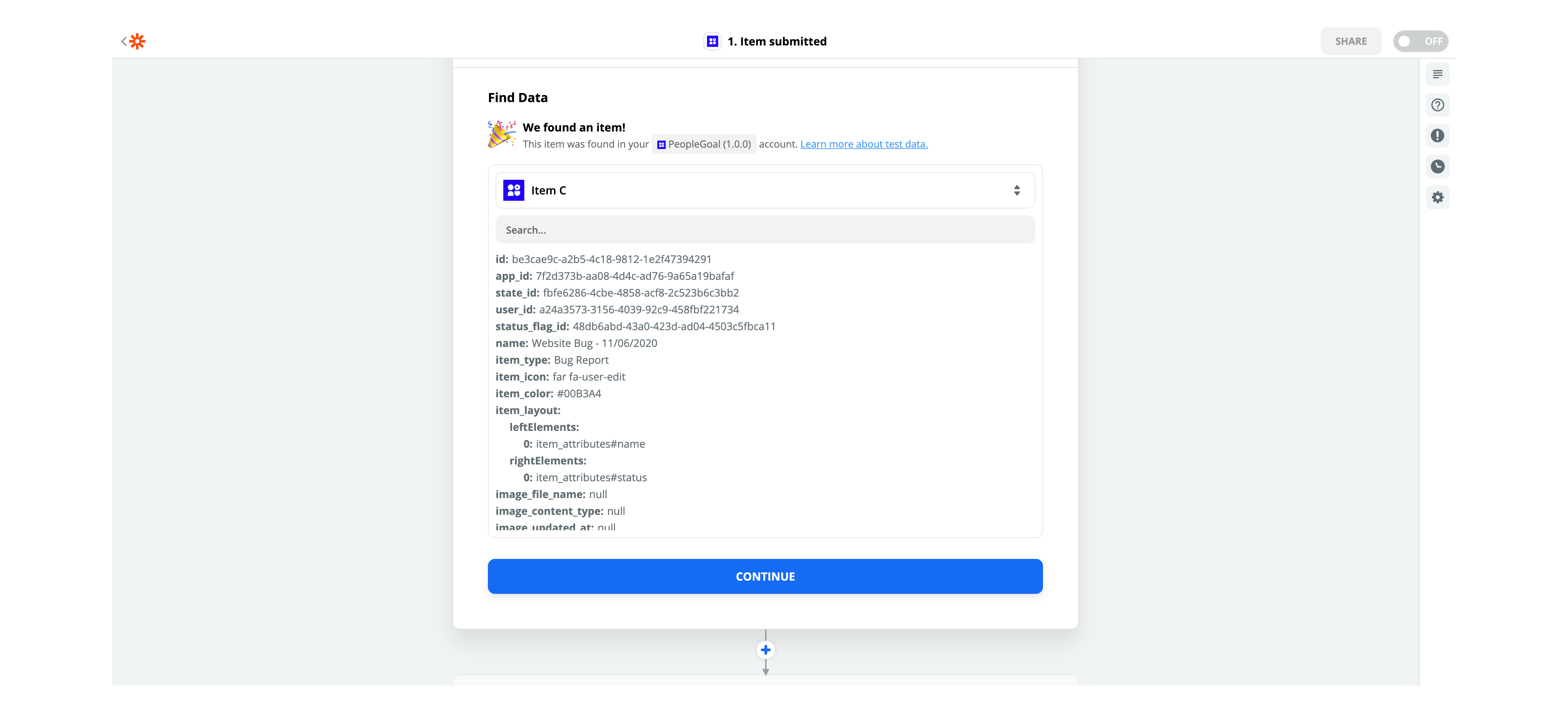Click the history clock icon in sidebar
The width and height of the screenshot is (1568, 710).
[x=1438, y=166]
